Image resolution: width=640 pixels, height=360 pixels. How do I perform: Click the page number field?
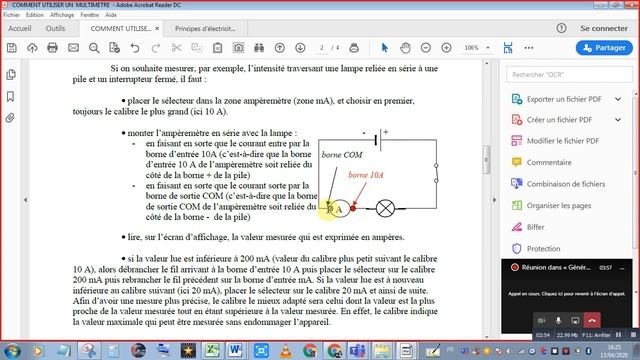point(322,48)
